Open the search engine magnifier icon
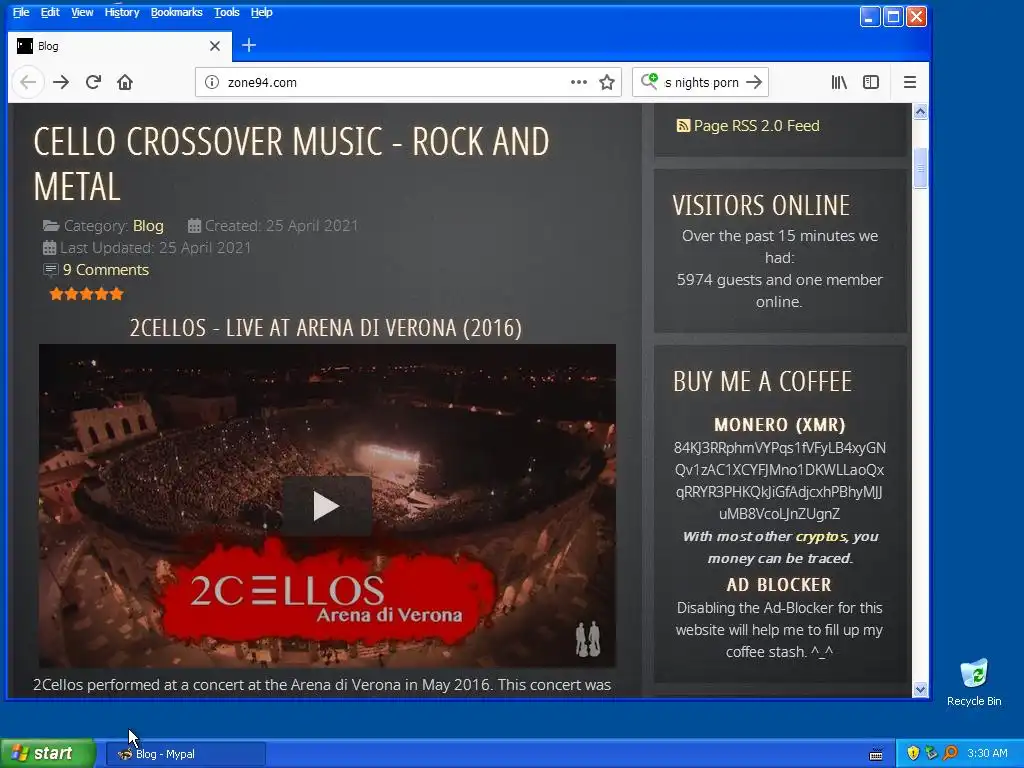The image size is (1024, 768). pyautogui.click(x=649, y=82)
